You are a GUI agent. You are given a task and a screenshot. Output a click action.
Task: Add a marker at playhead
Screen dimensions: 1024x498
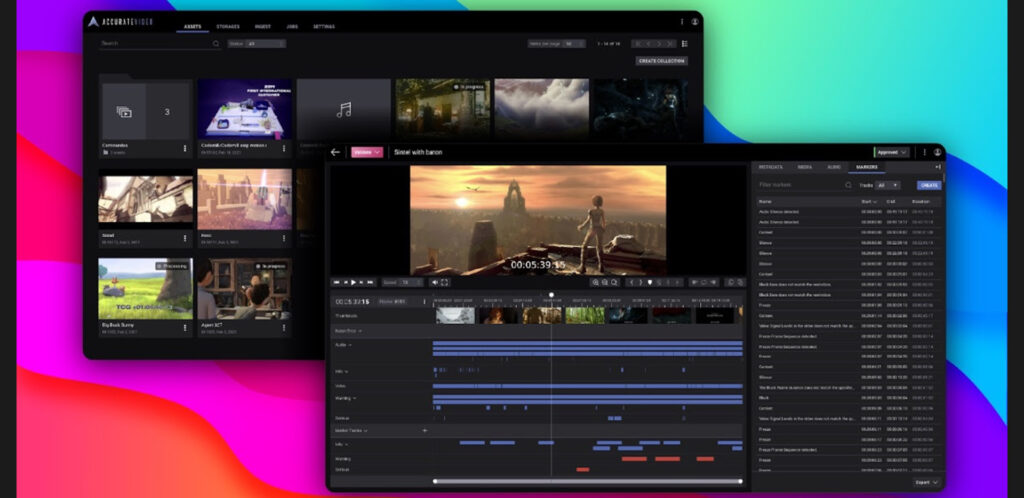pos(650,283)
